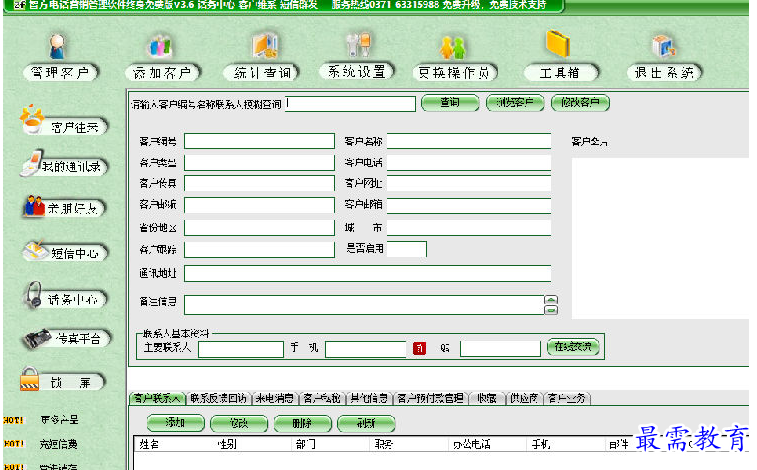Click the 在线交流 button

click(x=573, y=346)
